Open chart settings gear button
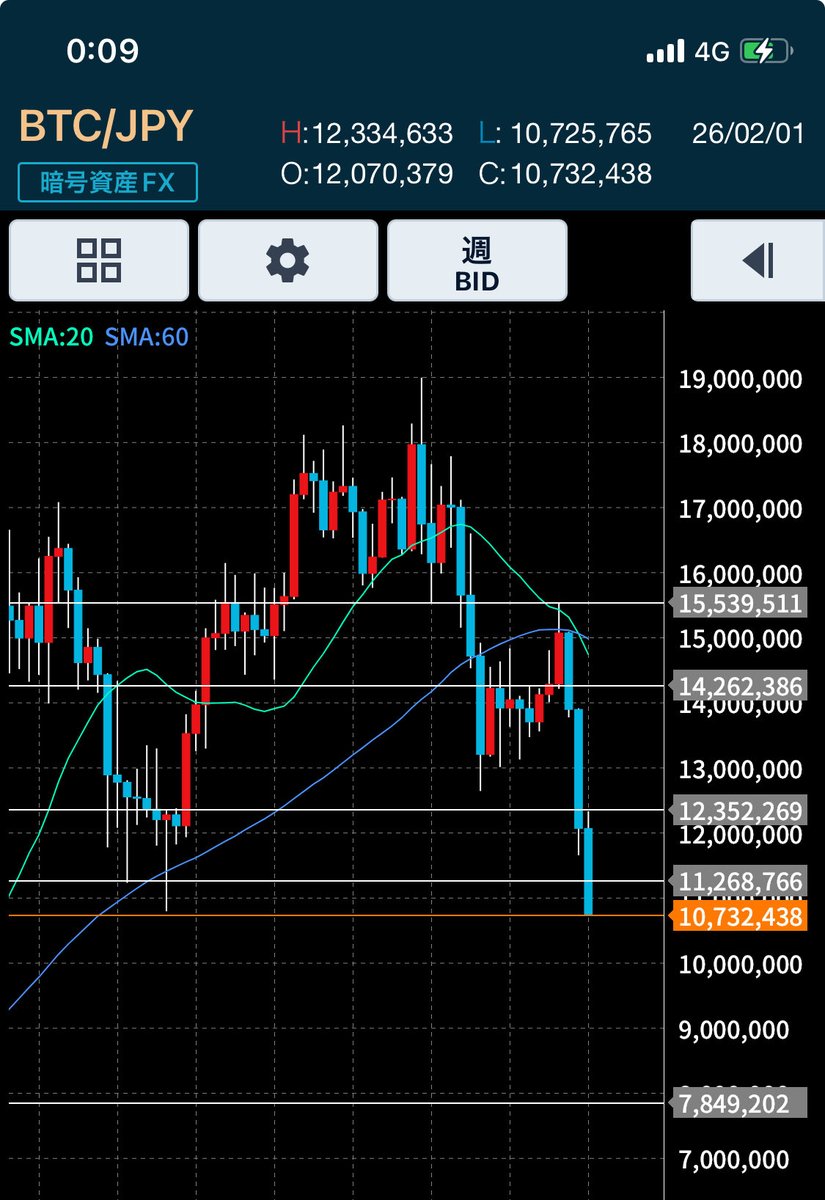The width and height of the screenshot is (825, 1200). coord(288,260)
